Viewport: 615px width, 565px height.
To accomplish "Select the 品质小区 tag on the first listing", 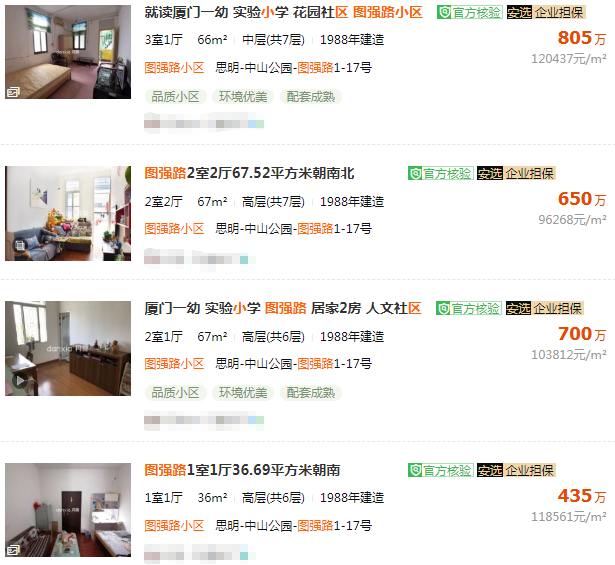I will point(176,96).
